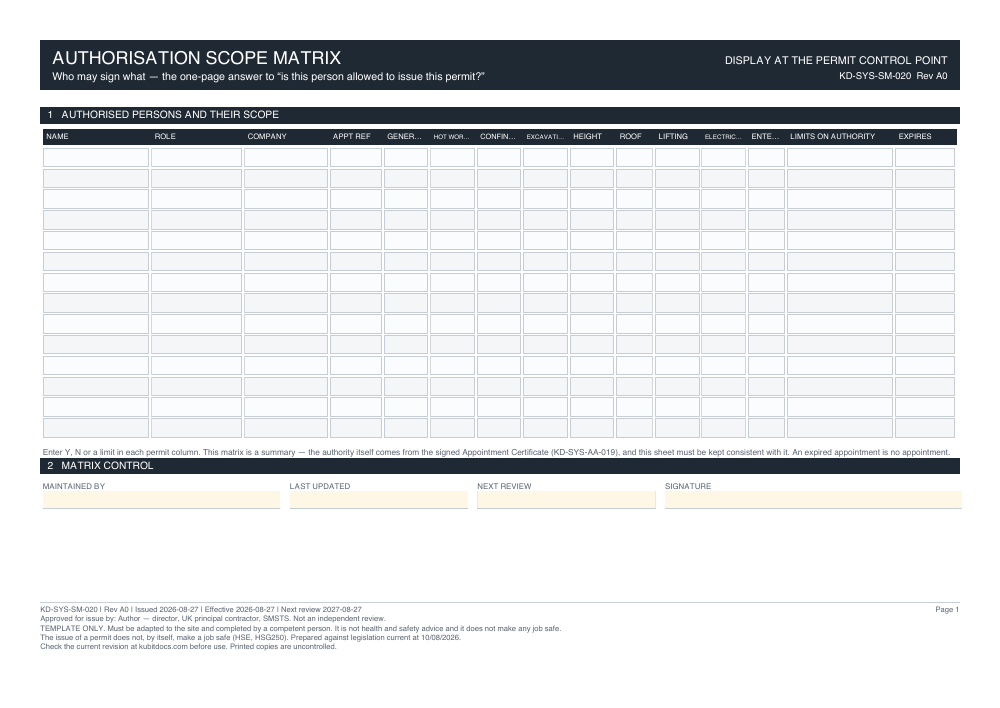Click the HEIGHT column header
The image size is (1000, 708).
click(587, 136)
